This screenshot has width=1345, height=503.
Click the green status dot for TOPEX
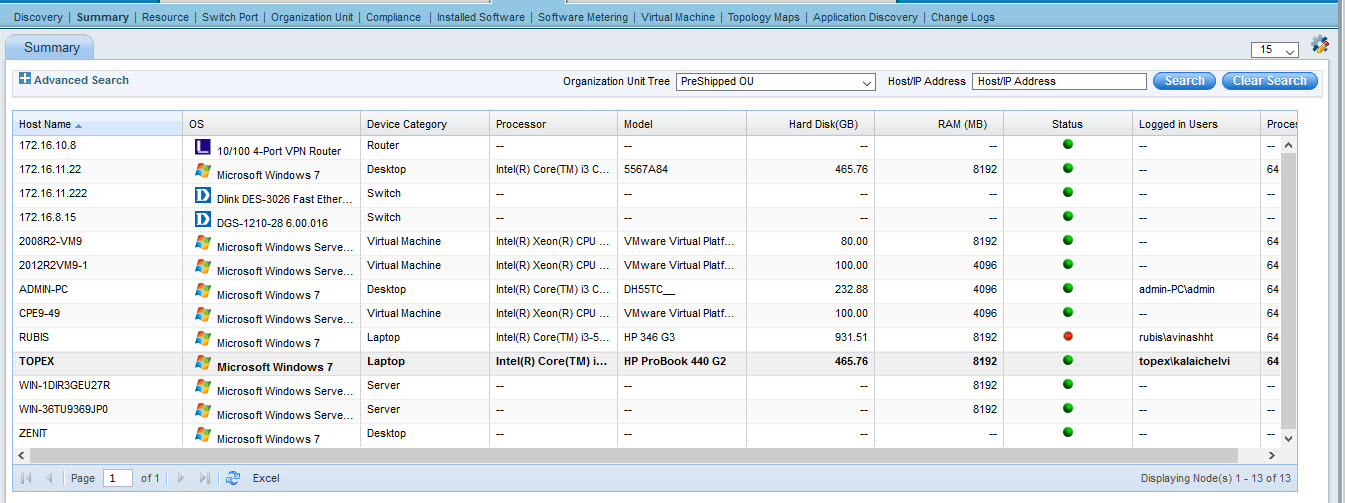1067,360
